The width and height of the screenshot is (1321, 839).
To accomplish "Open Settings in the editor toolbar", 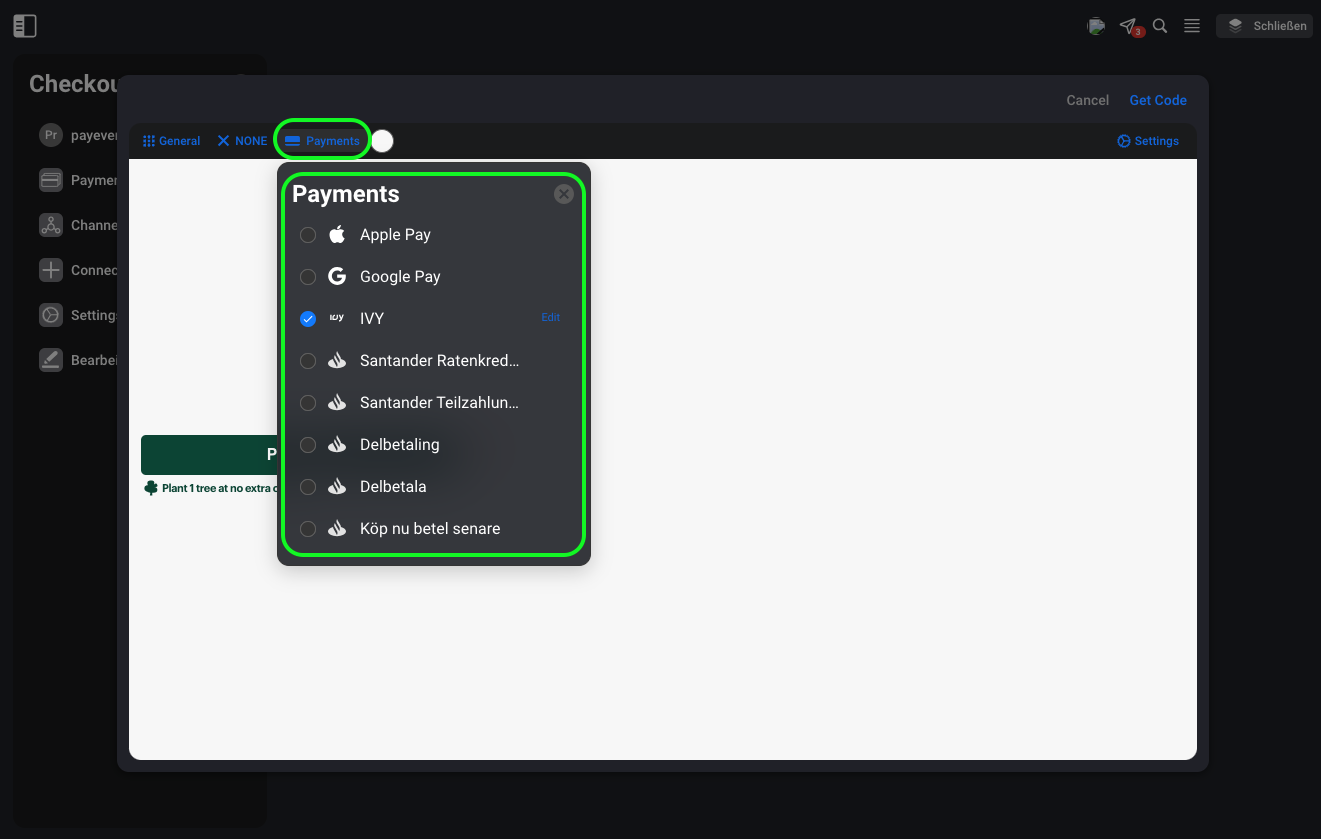I will [1148, 141].
